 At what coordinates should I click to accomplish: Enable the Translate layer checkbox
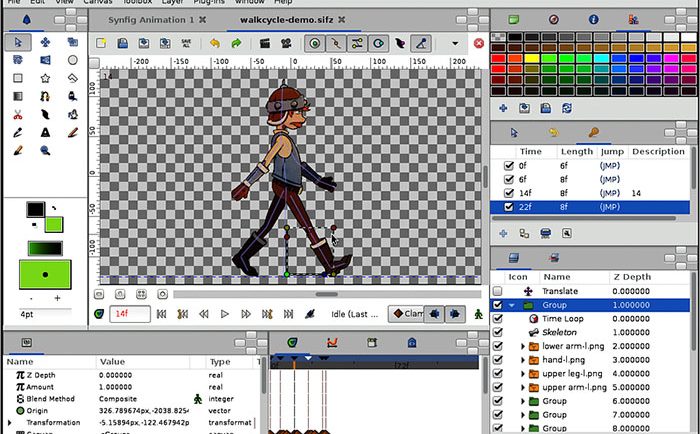[x=498, y=291]
